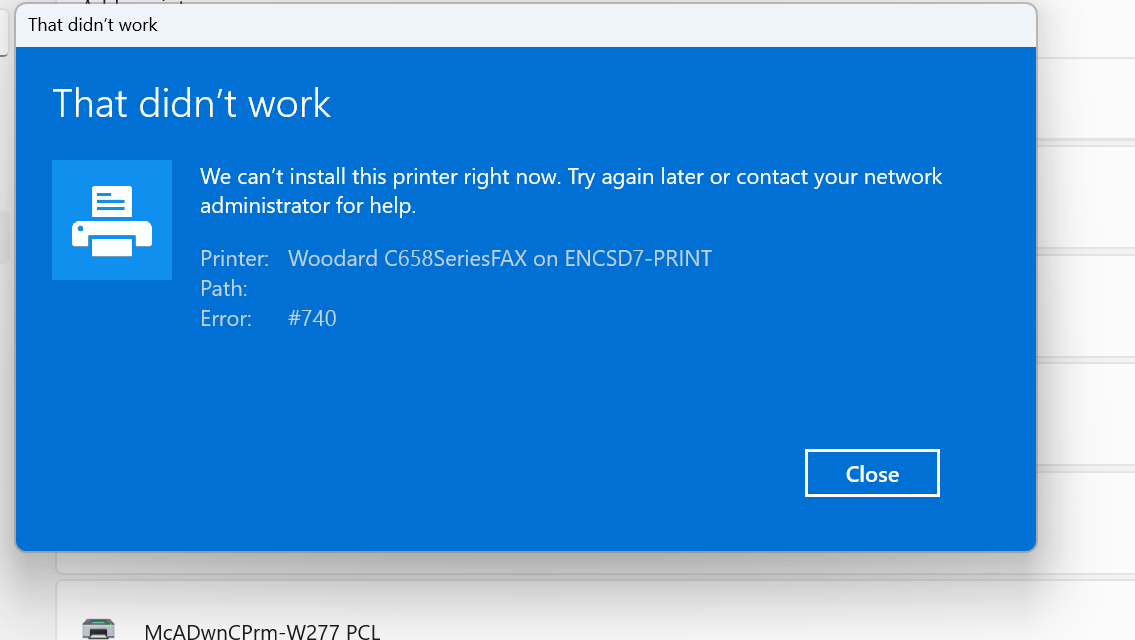Click the error code #740
This screenshot has width=1135, height=640.
pyautogui.click(x=312, y=319)
